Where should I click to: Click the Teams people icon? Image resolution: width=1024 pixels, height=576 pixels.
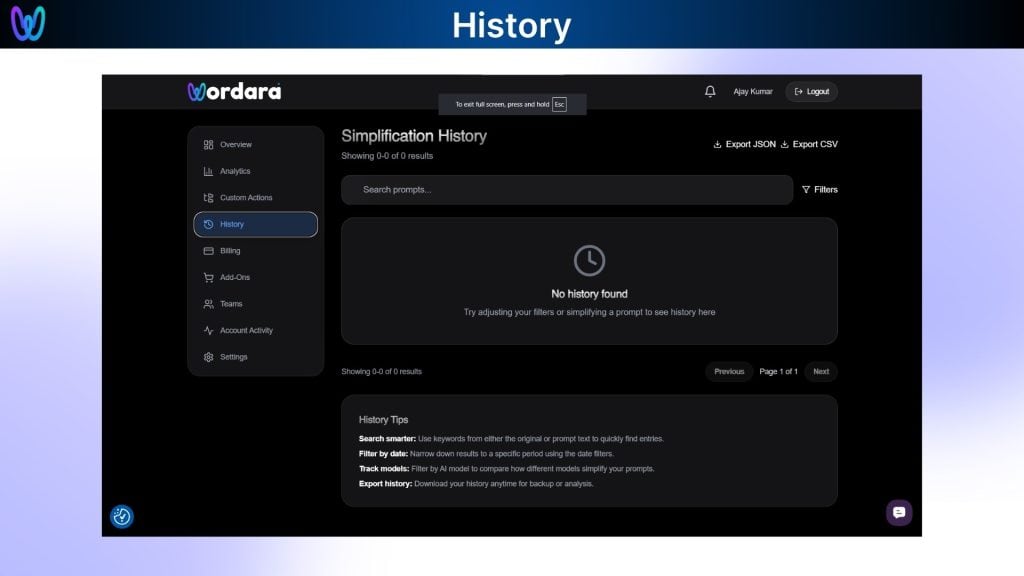pos(208,303)
